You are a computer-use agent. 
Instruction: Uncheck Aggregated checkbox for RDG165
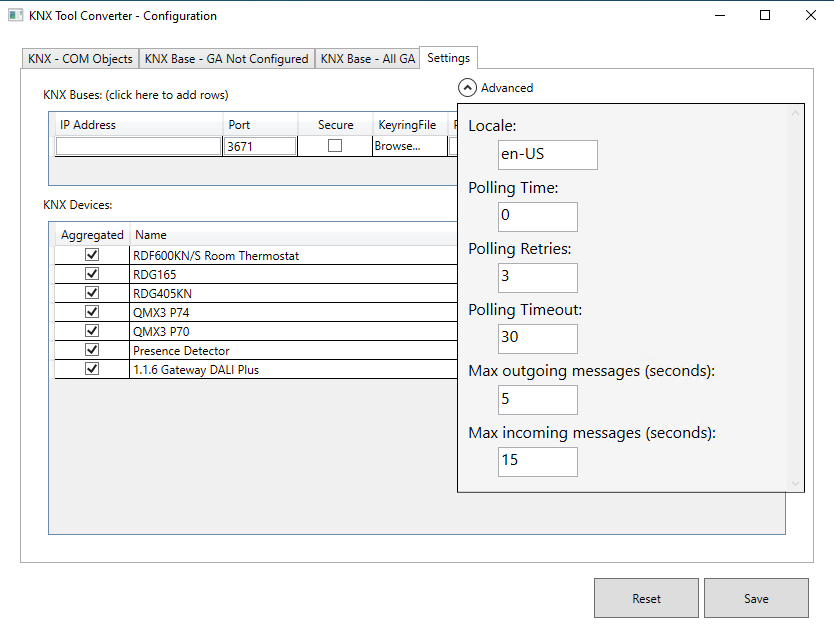coord(92,274)
